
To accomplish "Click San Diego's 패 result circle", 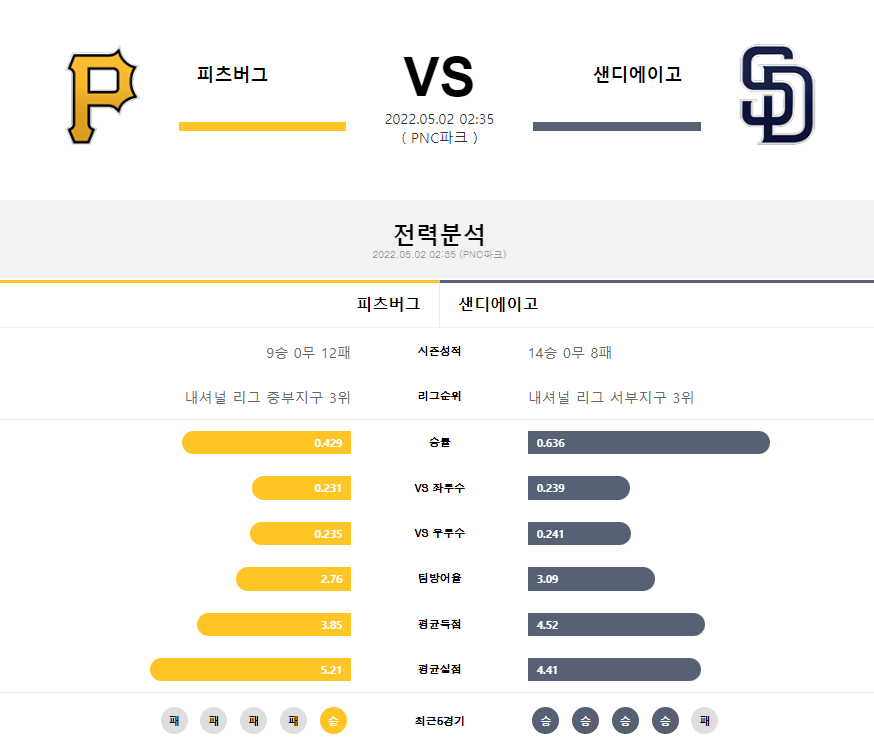I will click(705, 721).
